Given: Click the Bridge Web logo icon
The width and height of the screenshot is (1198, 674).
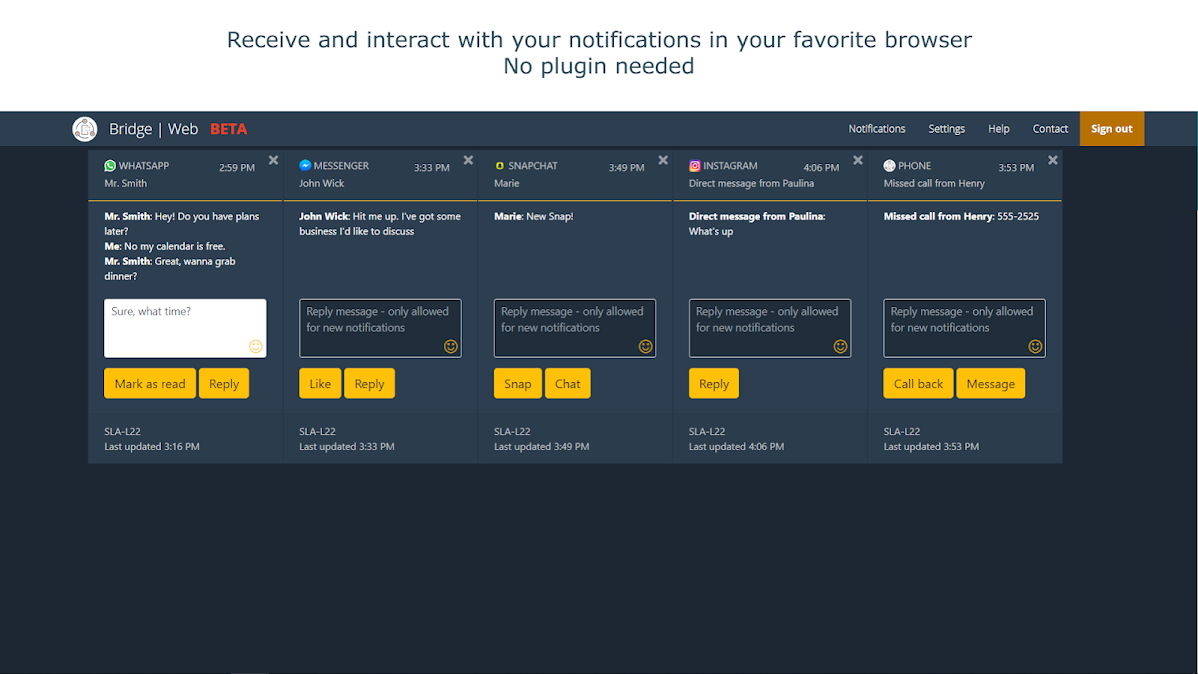Looking at the screenshot, I should click(x=85, y=129).
